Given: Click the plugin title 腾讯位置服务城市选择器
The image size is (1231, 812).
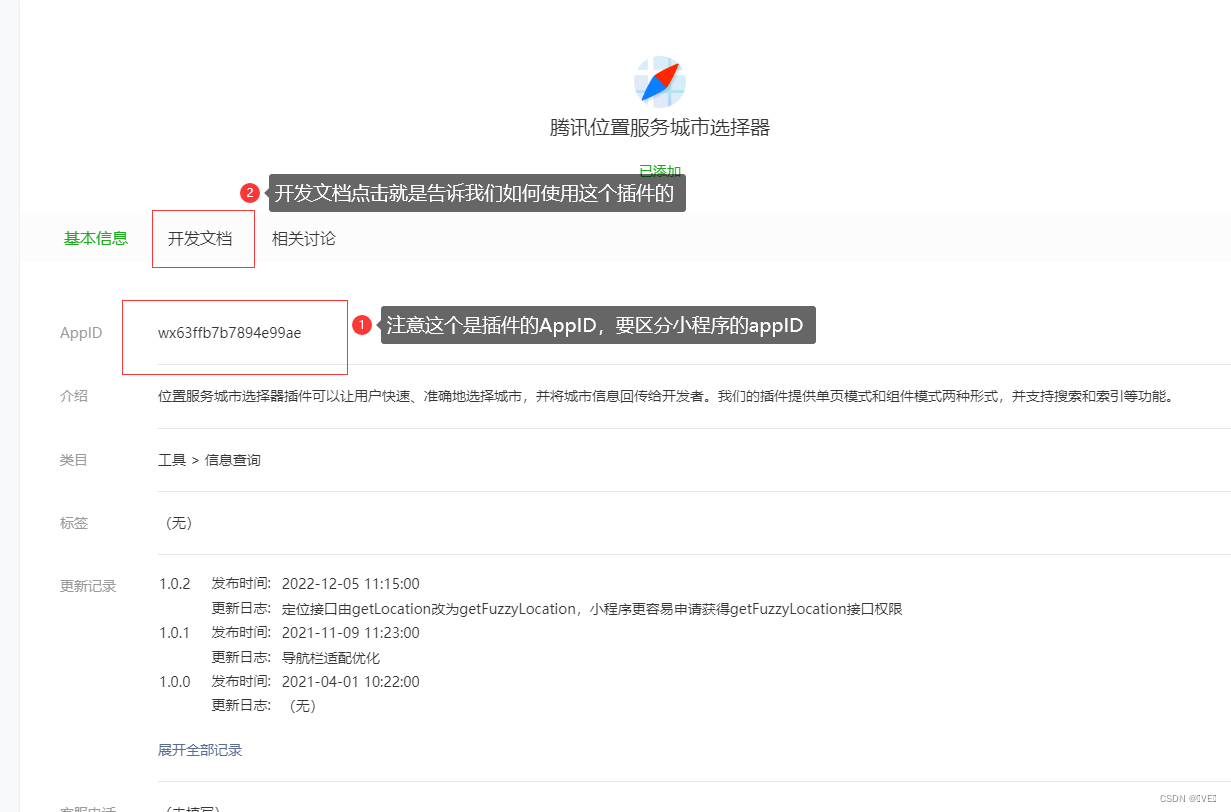Looking at the screenshot, I should [x=660, y=128].
